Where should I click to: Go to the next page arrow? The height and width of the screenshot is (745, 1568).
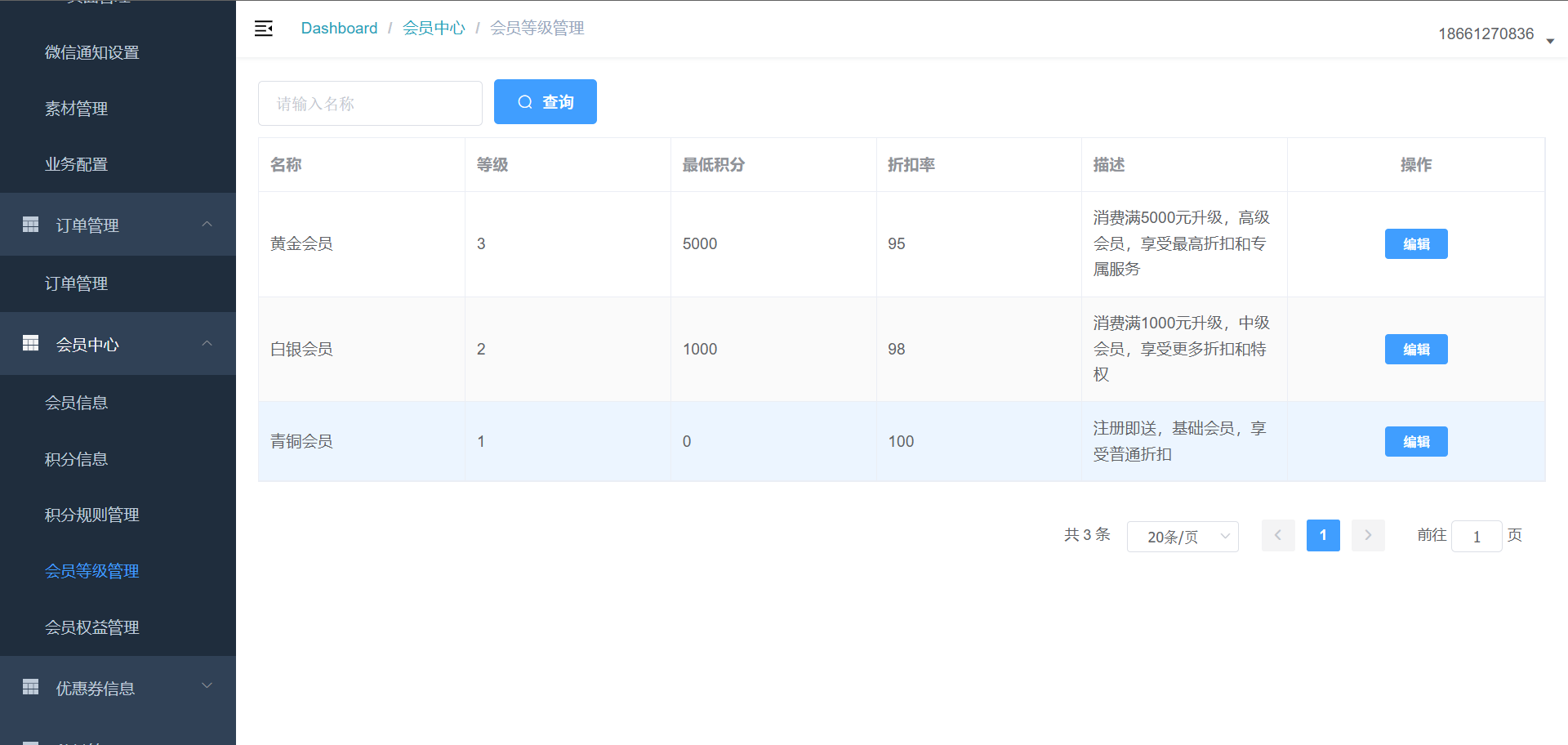(1368, 536)
